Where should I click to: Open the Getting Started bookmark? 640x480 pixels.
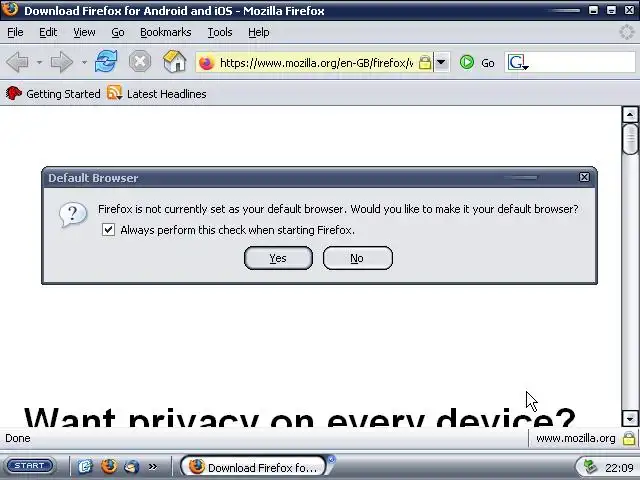click(x=53, y=93)
